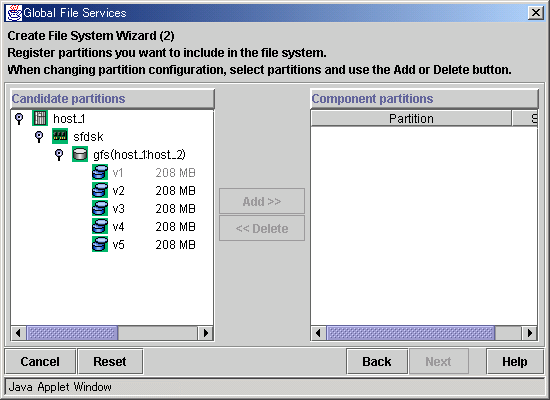The image size is (550, 400).
Task: Click right arrow of Component partitions scrollbar
Action: [x=530, y=333]
